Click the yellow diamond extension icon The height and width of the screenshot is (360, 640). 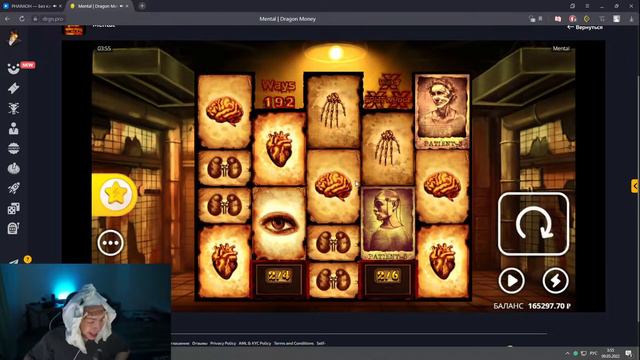click(587, 19)
